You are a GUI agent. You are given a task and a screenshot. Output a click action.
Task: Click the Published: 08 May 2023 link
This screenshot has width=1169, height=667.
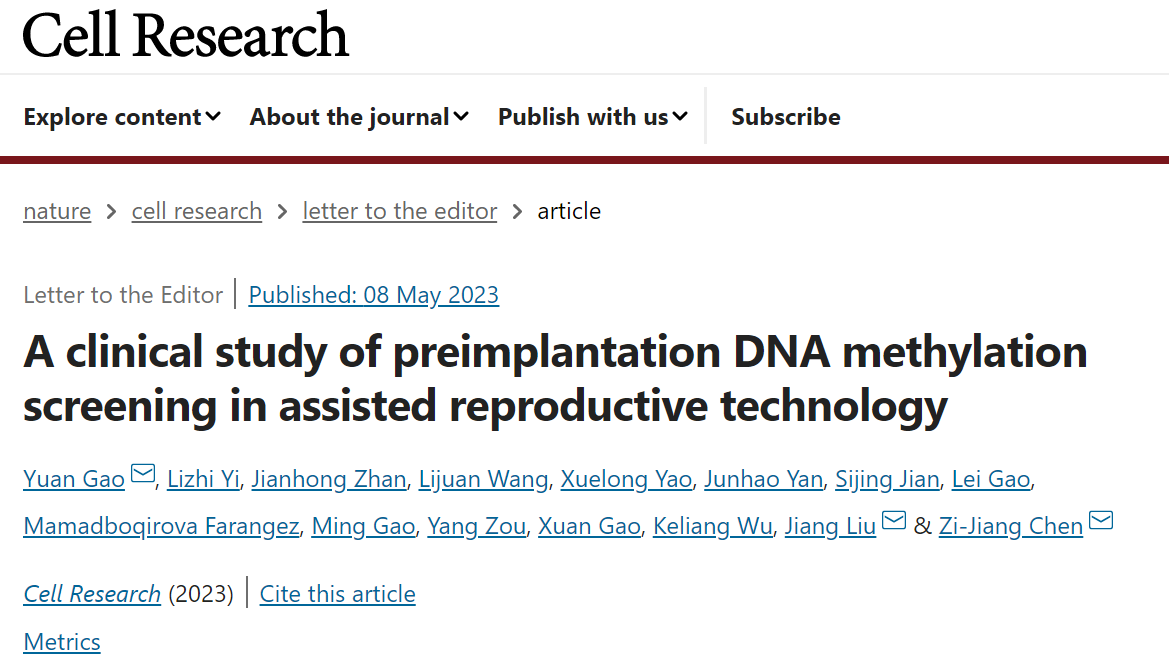(x=374, y=295)
